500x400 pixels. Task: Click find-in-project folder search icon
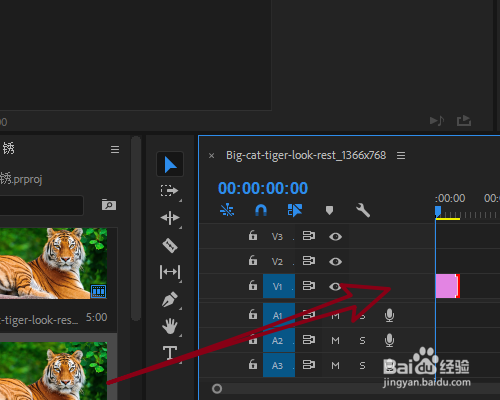[x=109, y=204]
